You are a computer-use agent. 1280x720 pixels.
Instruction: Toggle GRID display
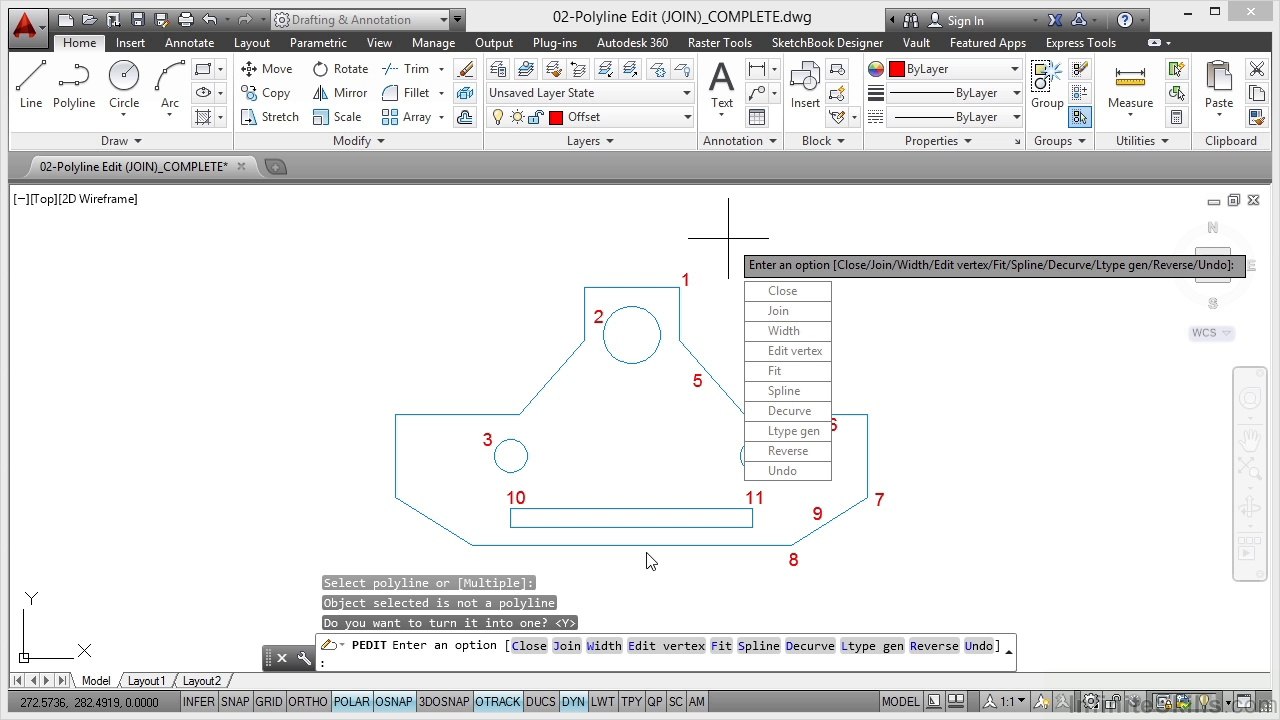coord(268,702)
